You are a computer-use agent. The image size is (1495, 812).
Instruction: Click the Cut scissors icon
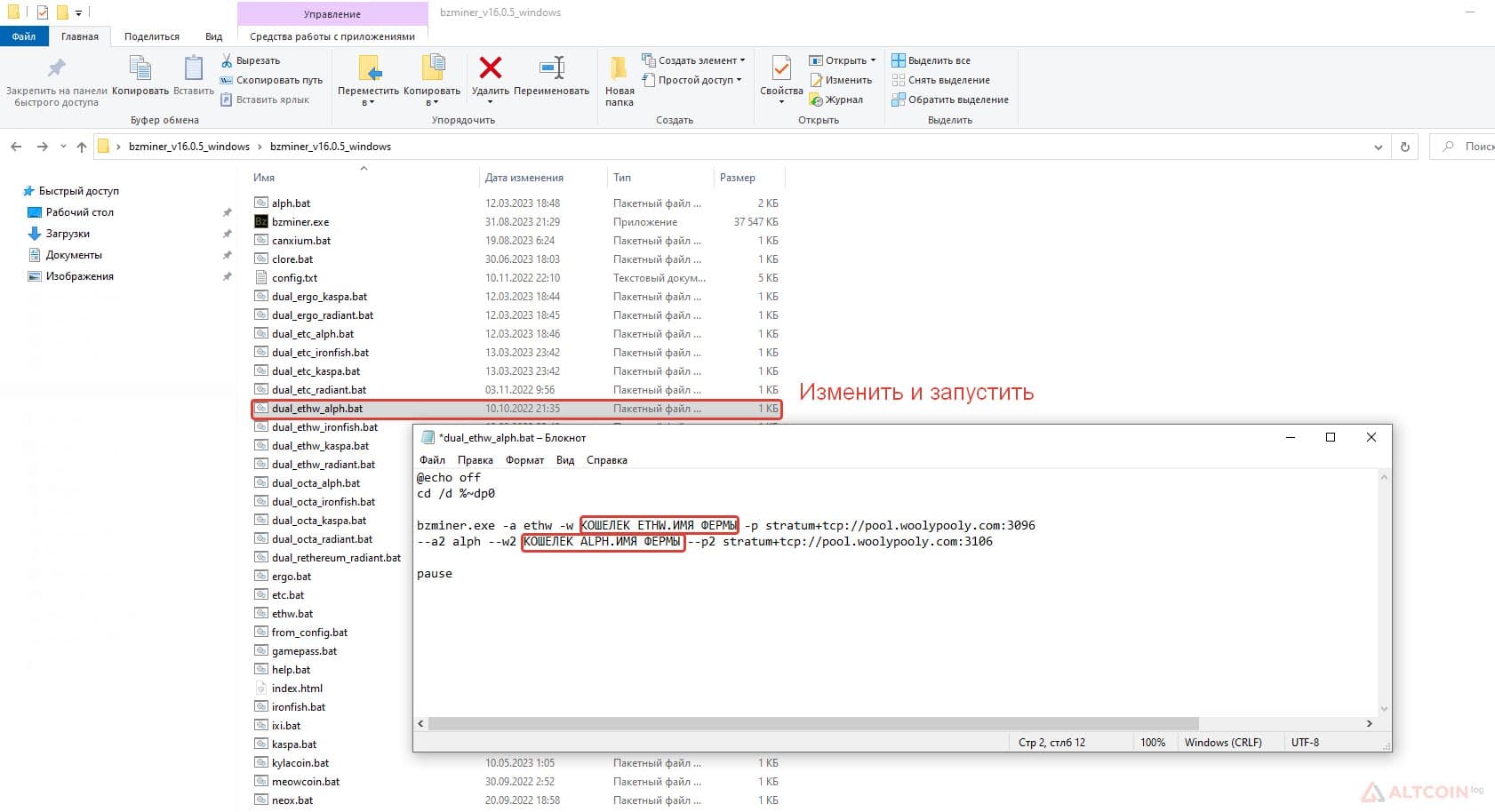tap(227, 60)
